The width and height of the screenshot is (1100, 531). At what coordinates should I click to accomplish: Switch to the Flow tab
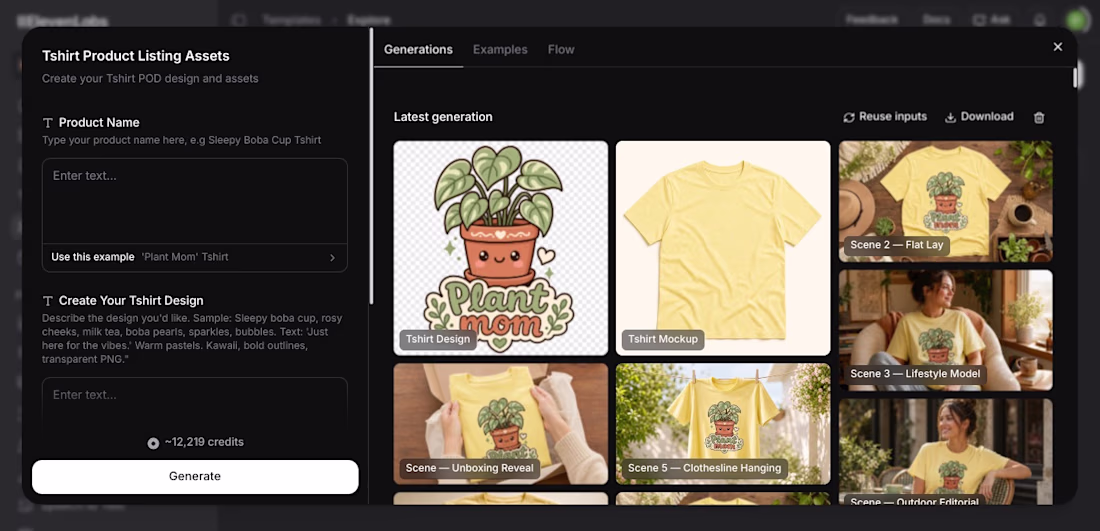coord(561,50)
